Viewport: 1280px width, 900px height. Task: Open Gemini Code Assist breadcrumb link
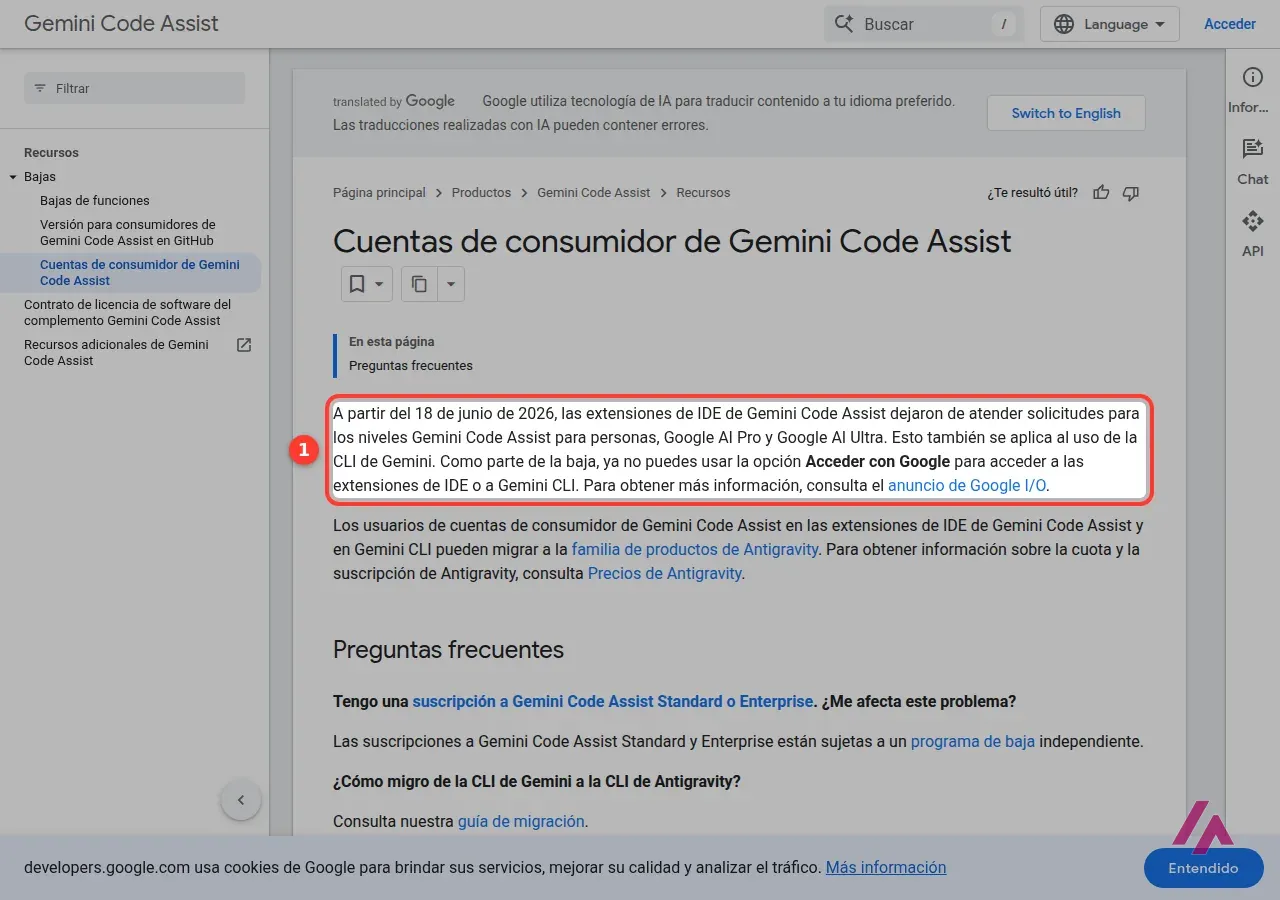coord(593,193)
